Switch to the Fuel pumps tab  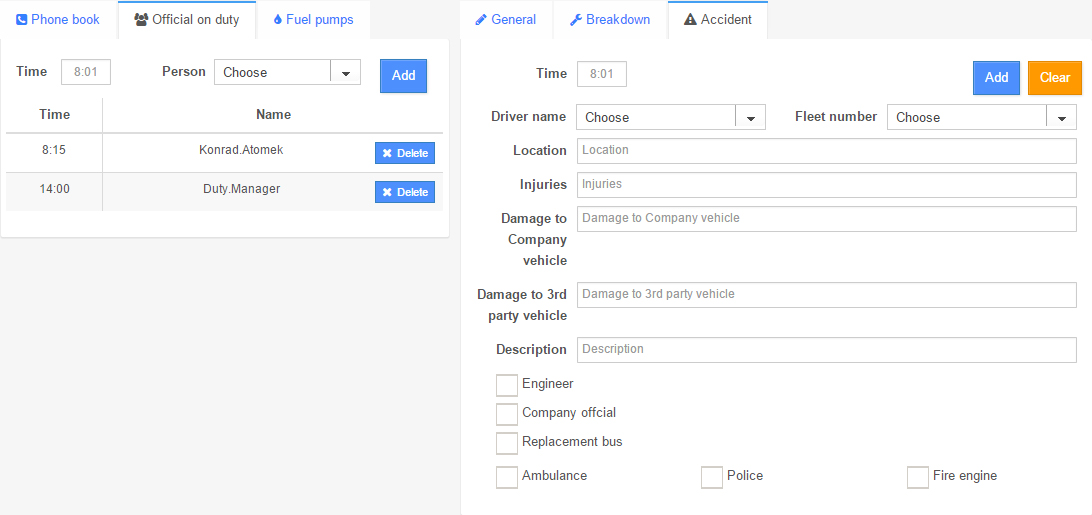(x=313, y=19)
